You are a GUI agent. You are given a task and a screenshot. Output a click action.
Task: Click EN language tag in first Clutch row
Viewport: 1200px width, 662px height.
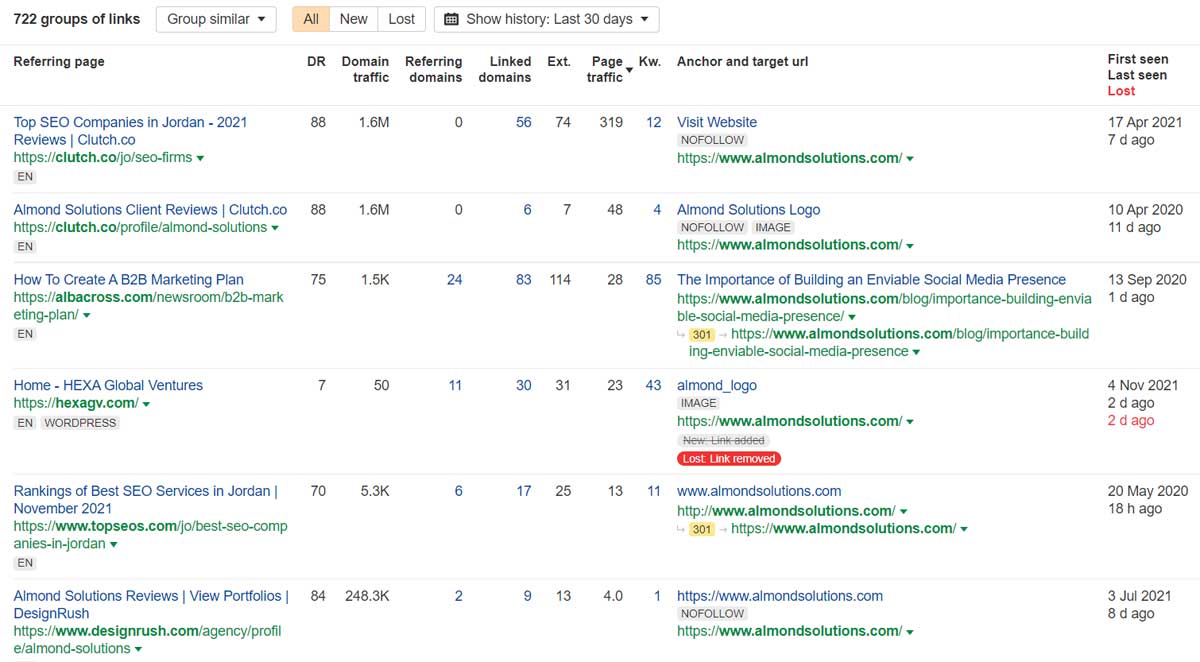25,177
